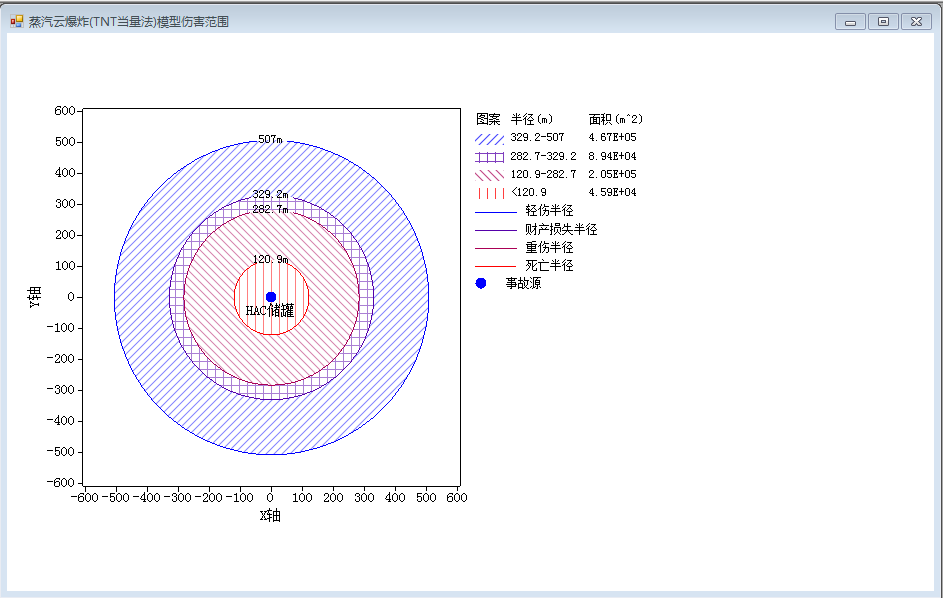Click the 图案 legend header
This screenshot has height=598, width=943.
pos(488,119)
